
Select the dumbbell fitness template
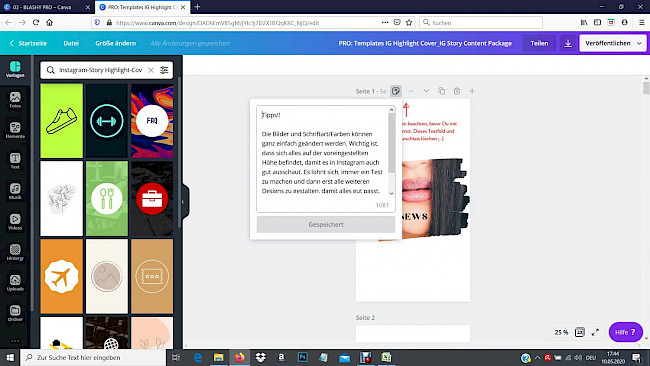click(x=107, y=121)
